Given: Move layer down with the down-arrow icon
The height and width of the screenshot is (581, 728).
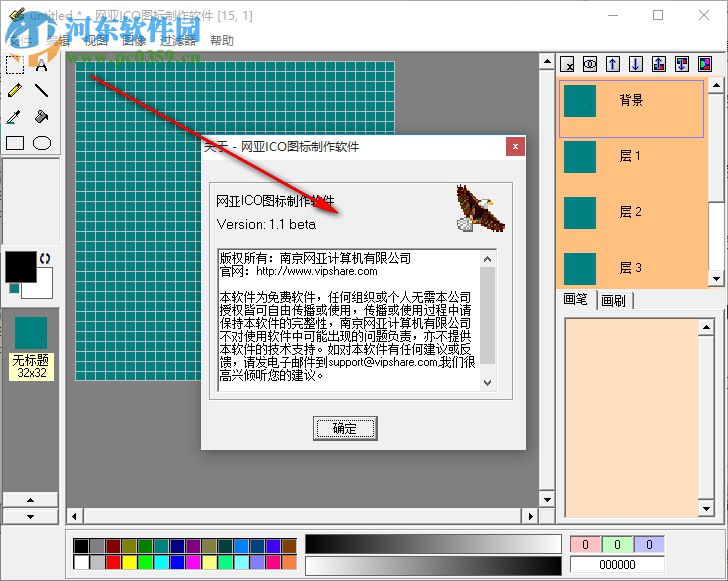Looking at the screenshot, I should coord(636,64).
